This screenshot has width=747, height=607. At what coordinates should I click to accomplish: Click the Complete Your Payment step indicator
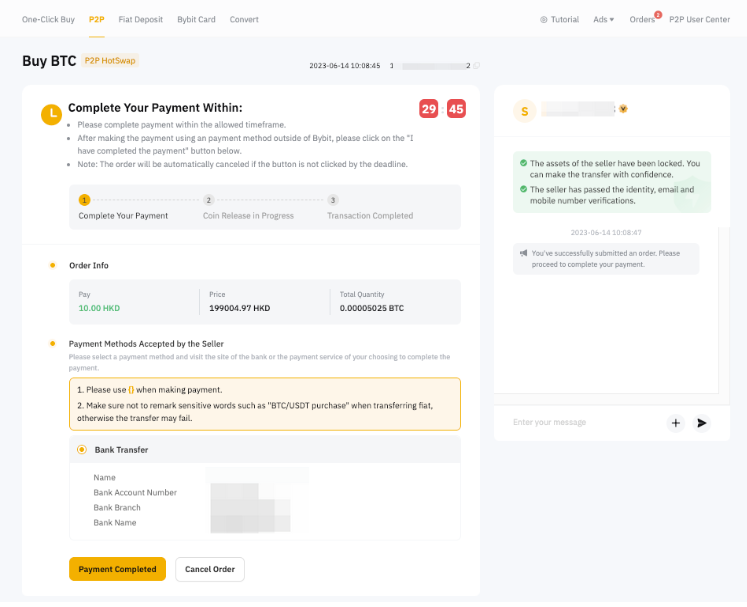(85, 200)
